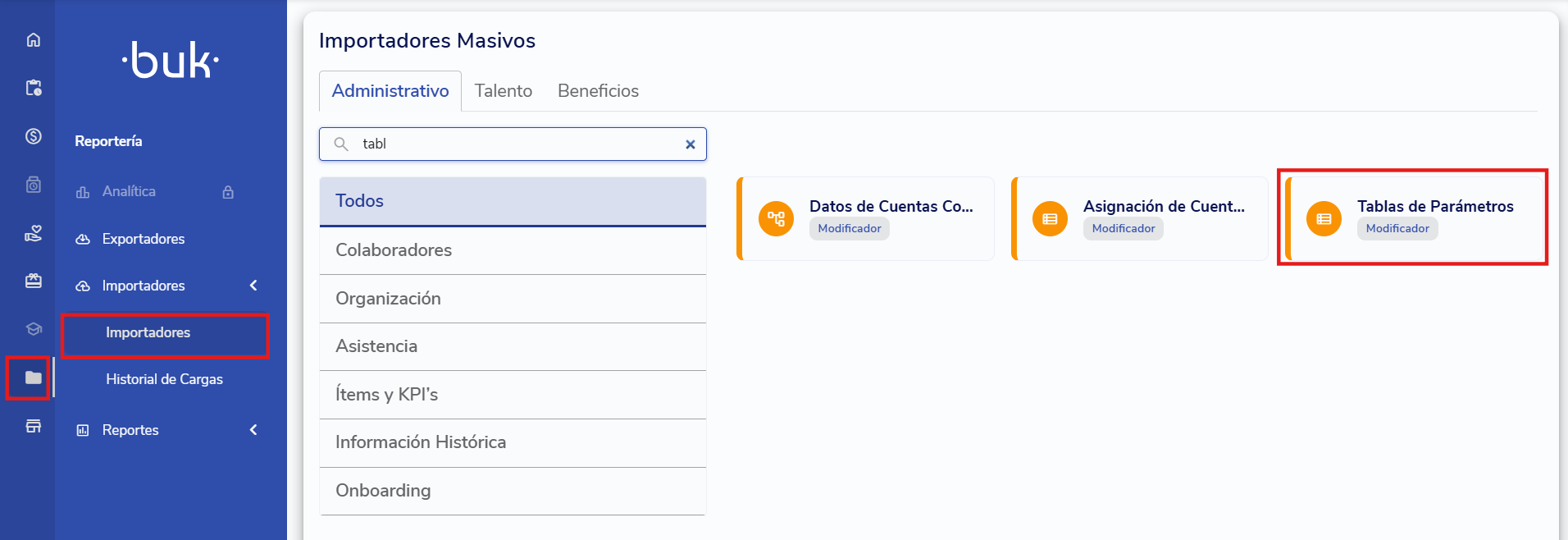Click the gift card sidebar icon

tap(34, 281)
